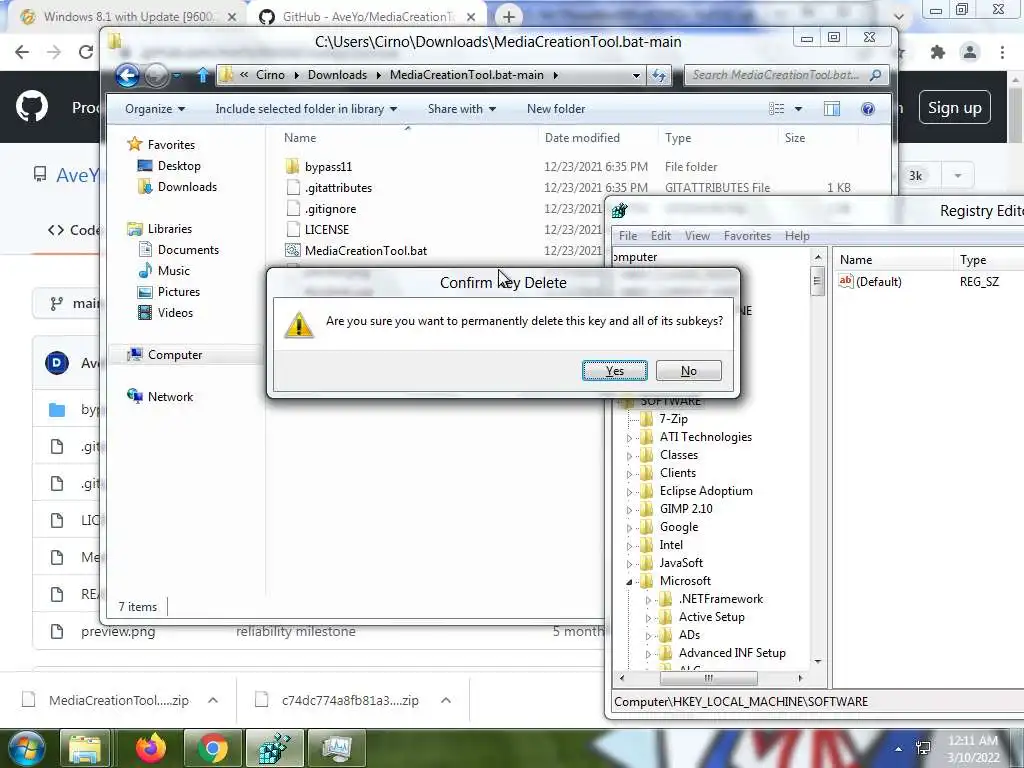Click the Explorer refresh address button

660,76
